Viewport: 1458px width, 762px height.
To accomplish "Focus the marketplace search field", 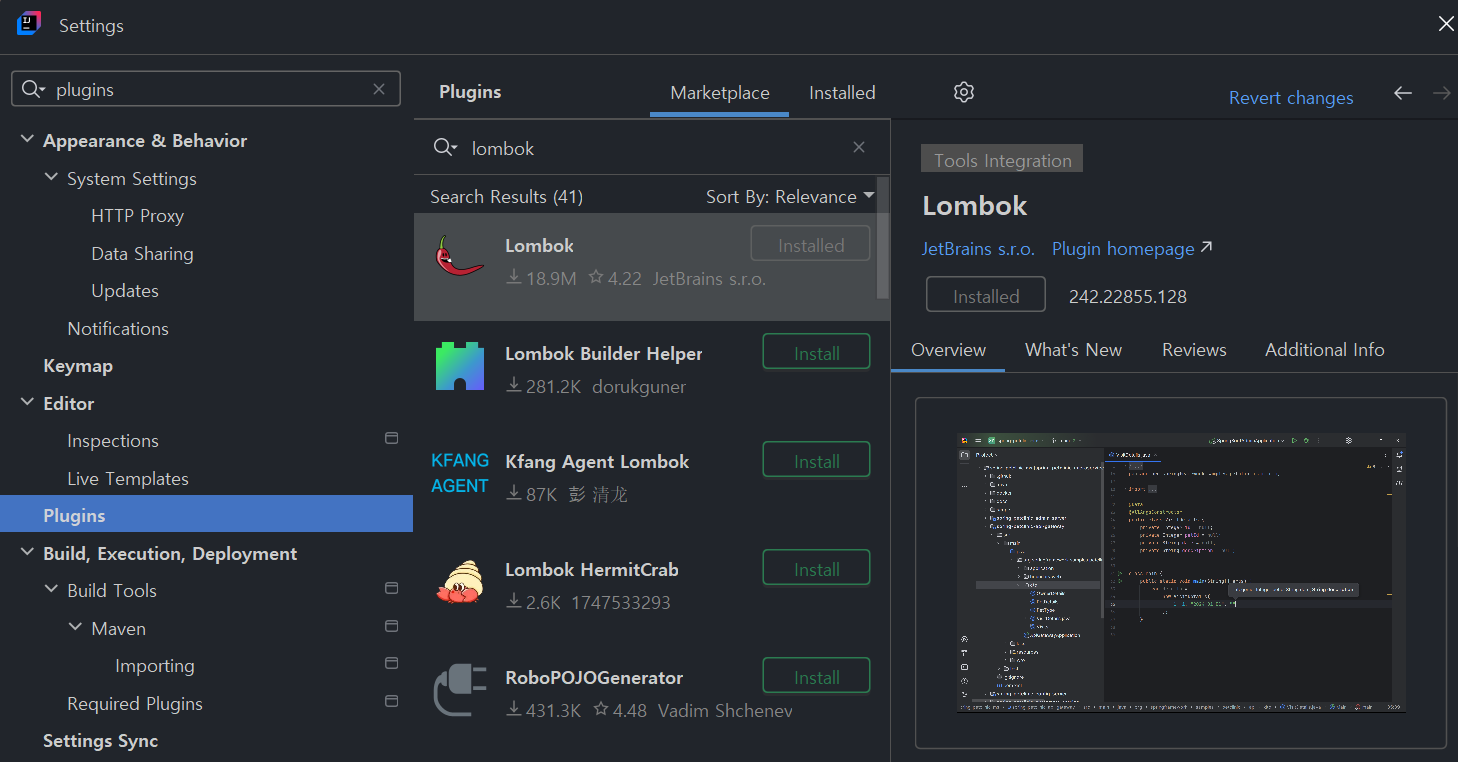I will click(652, 148).
